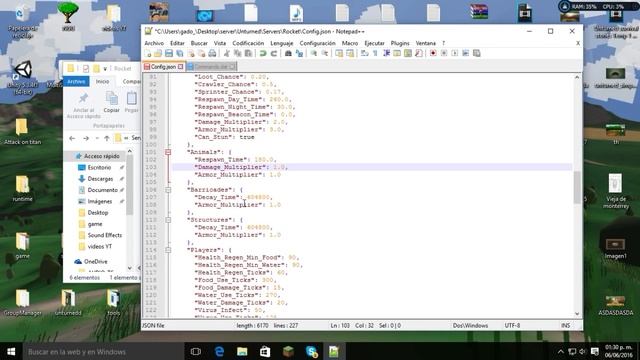The image size is (640, 360).
Task: Open Explorer quick access toolbar dropdown arrow
Action: [105, 69]
